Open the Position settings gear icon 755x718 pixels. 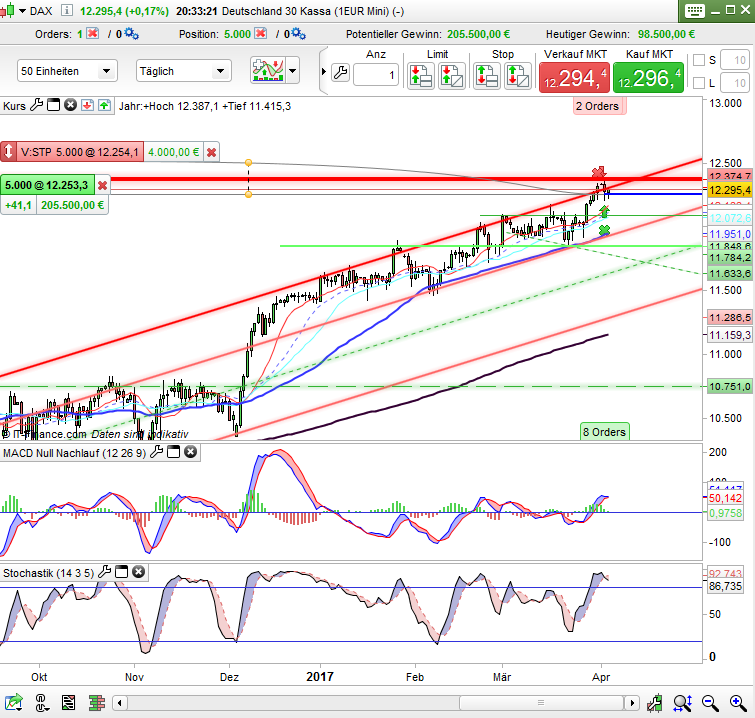pyautogui.click(x=298, y=34)
